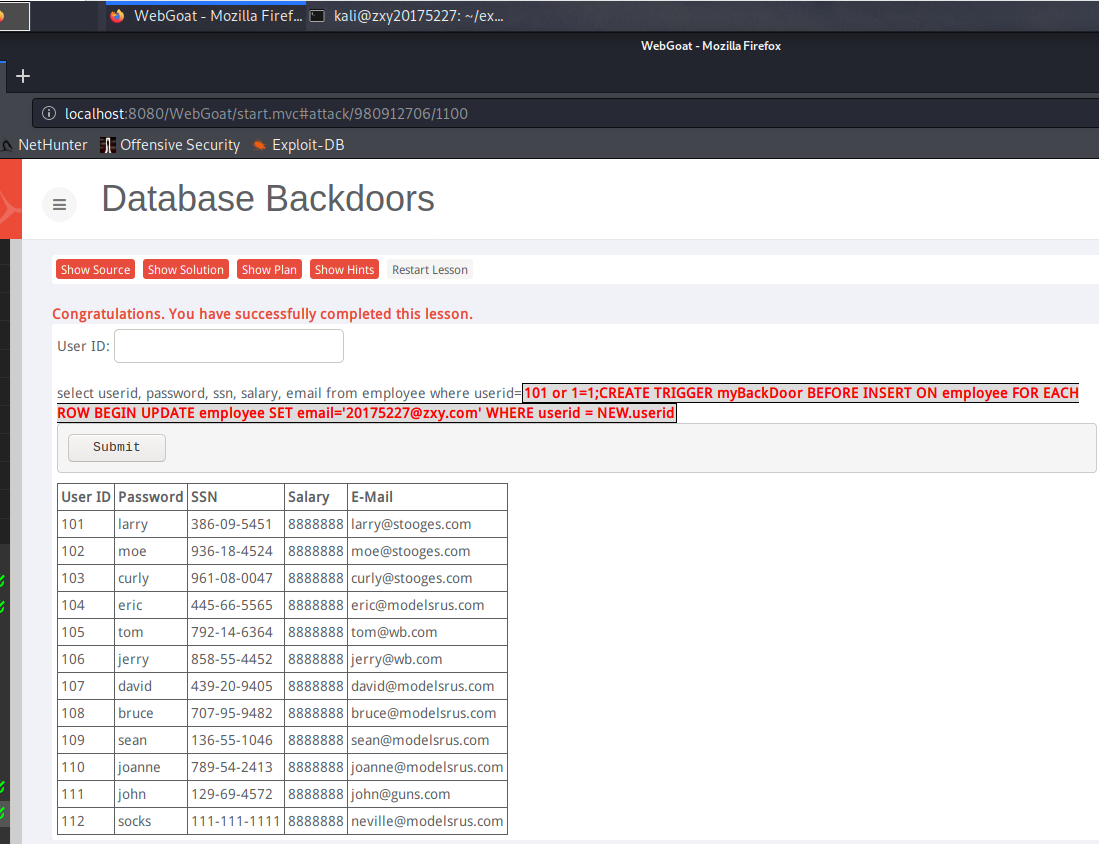Select user ID cell 101
The width and height of the screenshot is (1099, 844).
click(x=86, y=524)
